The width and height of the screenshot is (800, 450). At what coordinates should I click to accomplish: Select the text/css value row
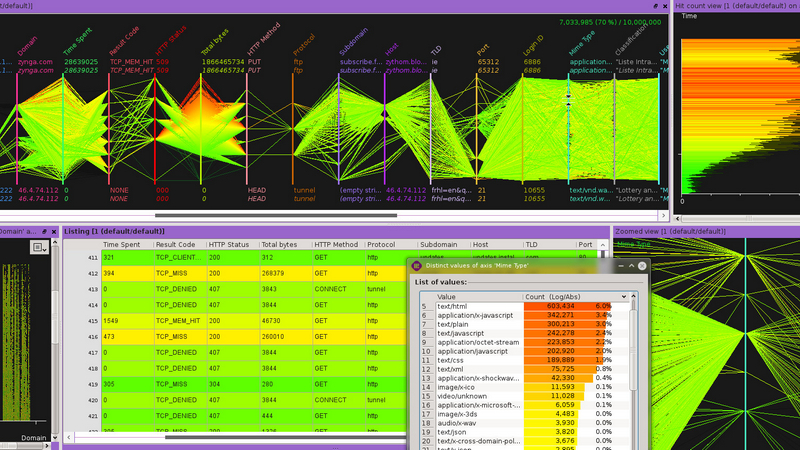coord(524,360)
